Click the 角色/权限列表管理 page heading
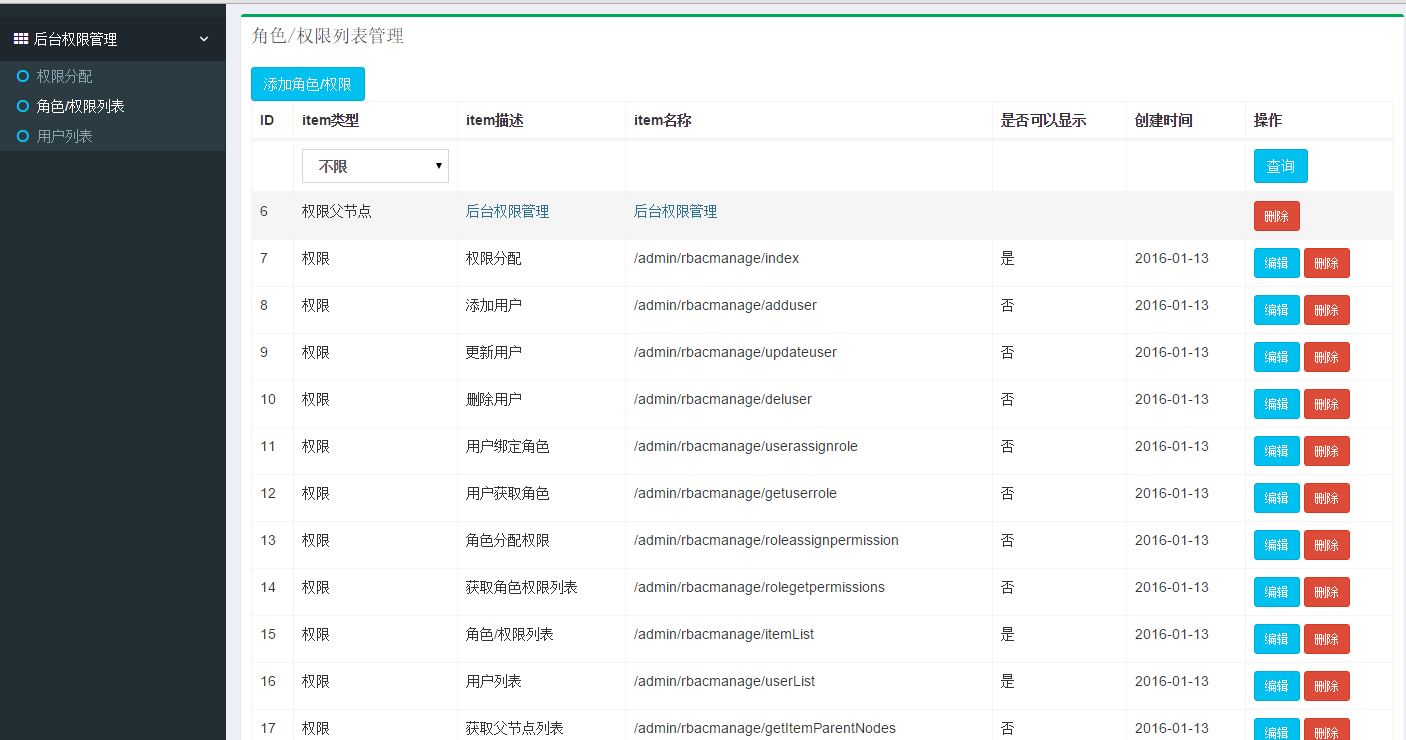 [x=328, y=36]
